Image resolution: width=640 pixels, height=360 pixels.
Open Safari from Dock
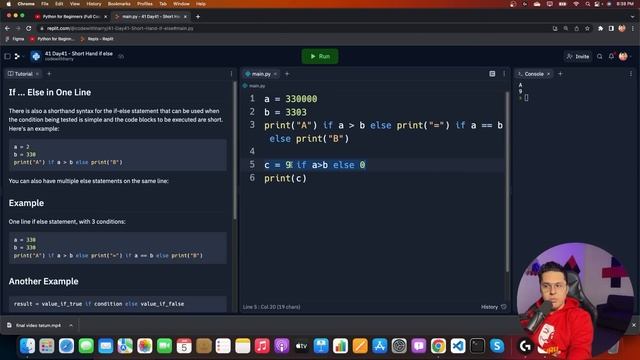click(x=66, y=346)
